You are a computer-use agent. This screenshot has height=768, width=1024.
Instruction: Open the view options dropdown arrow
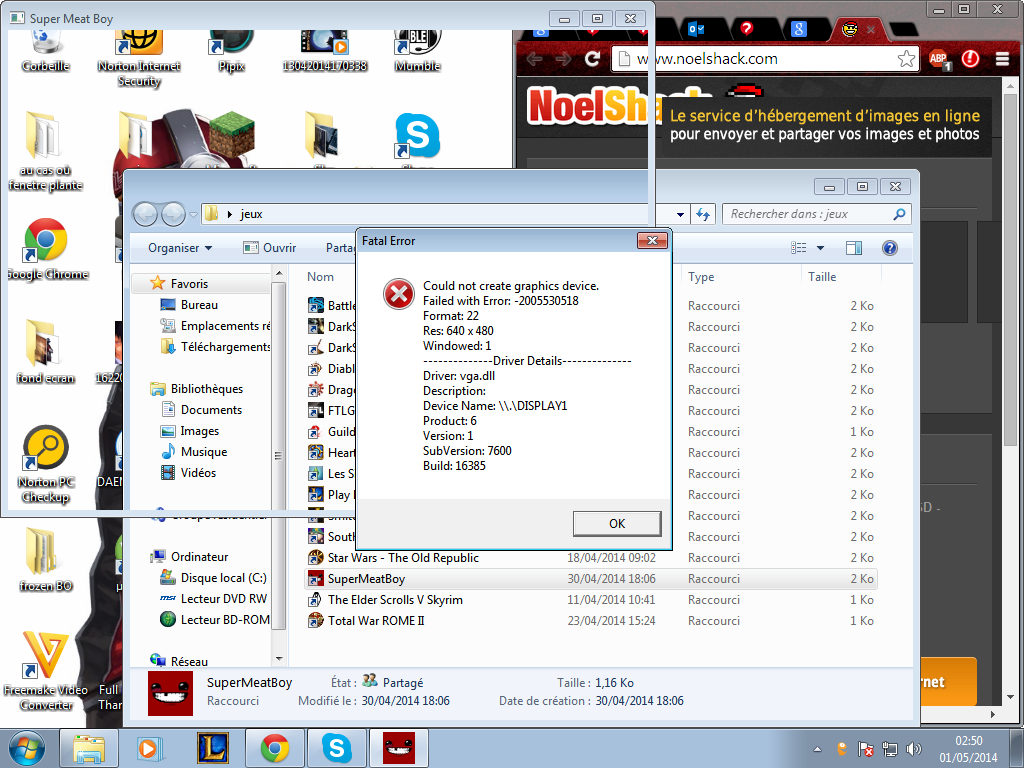coord(820,248)
